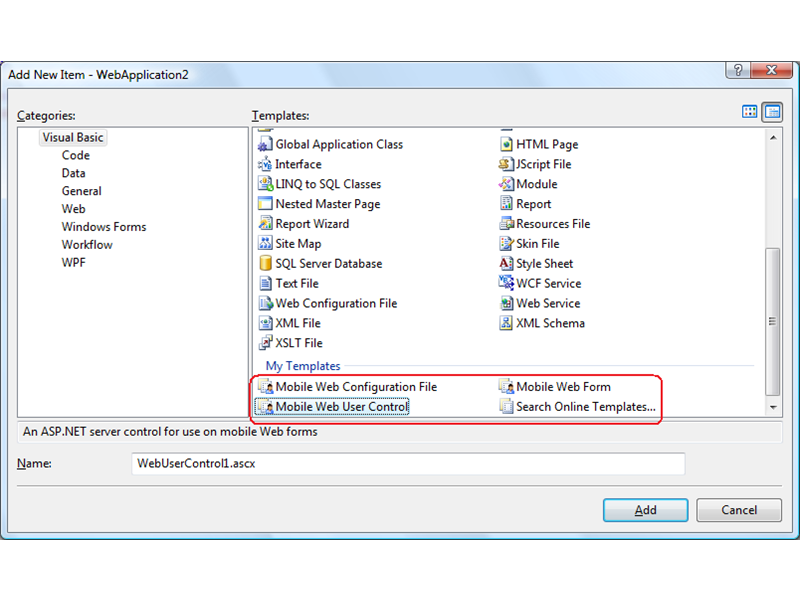Click the Cancel button
This screenshot has width=800, height=600.
pyautogui.click(x=739, y=510)
